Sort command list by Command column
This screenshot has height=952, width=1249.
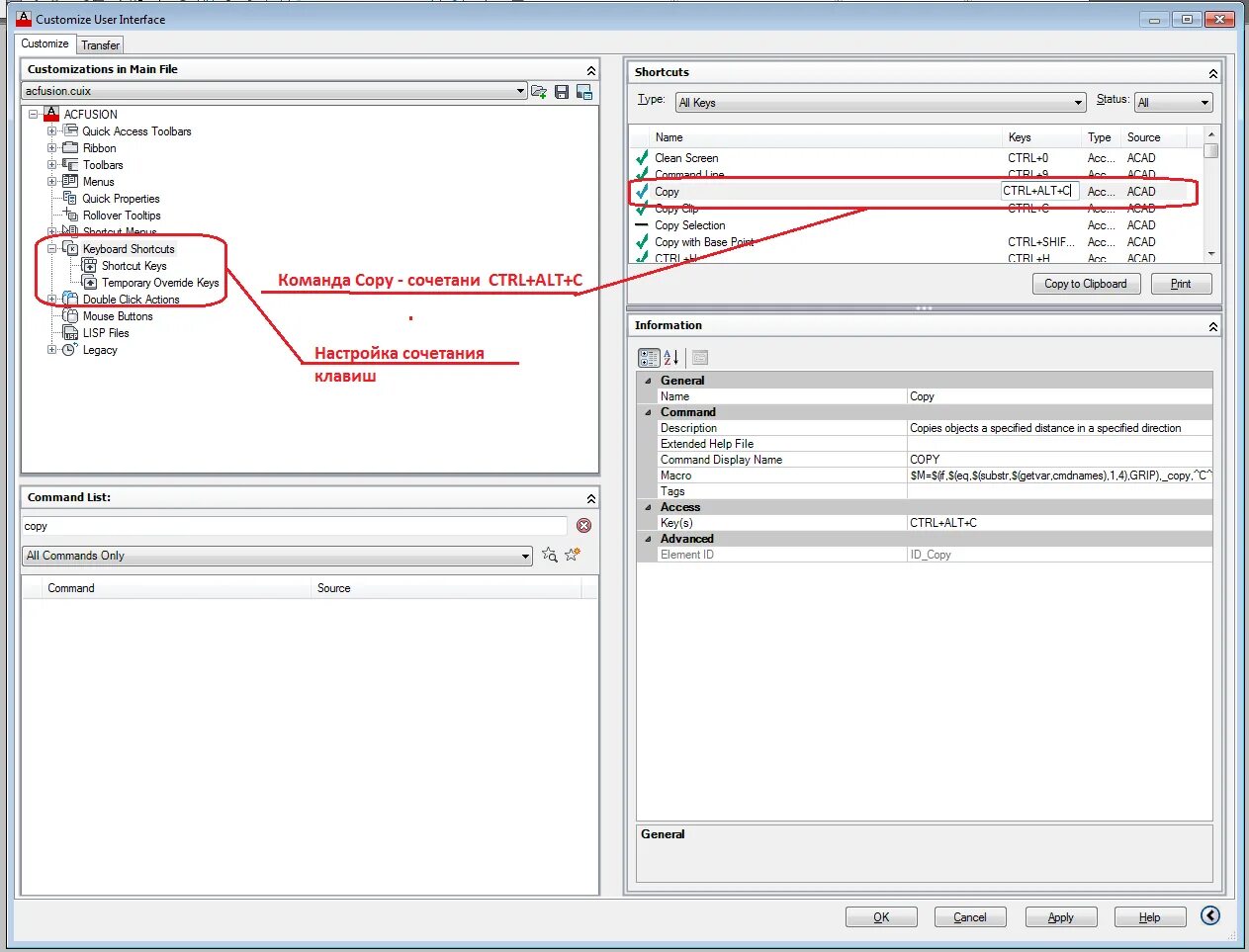coord(176,588)
